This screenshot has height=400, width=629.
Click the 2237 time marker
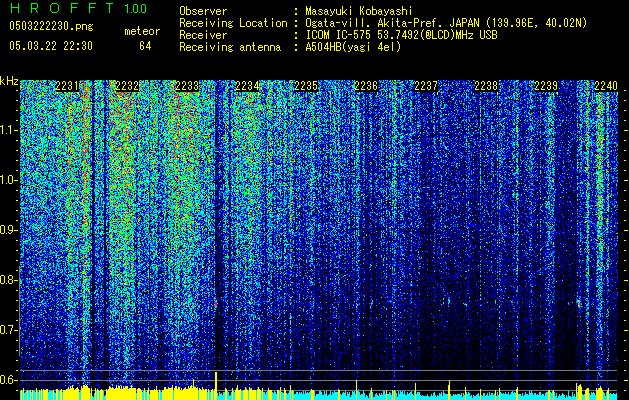point(426,86)
